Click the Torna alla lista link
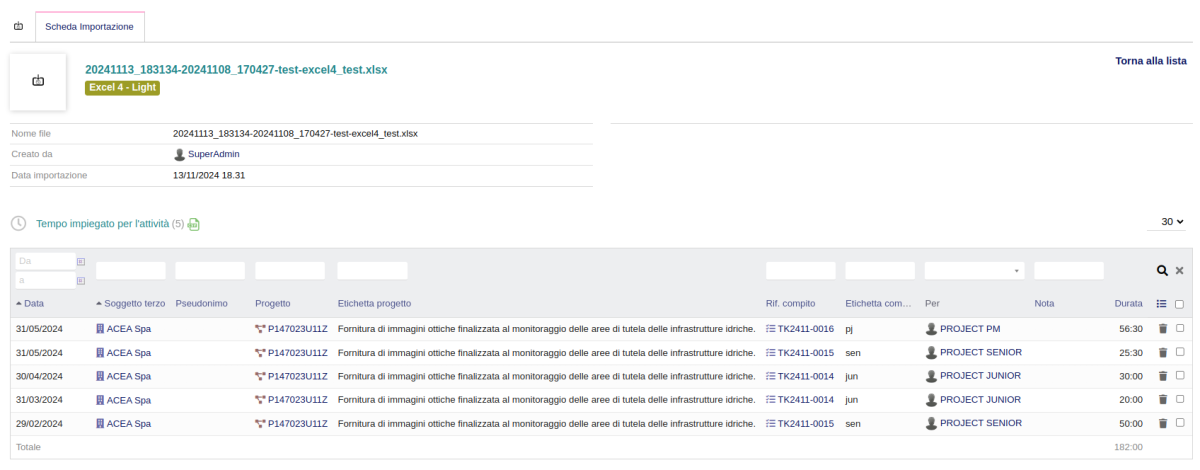1200x470 pixels. pos(1151,61)
